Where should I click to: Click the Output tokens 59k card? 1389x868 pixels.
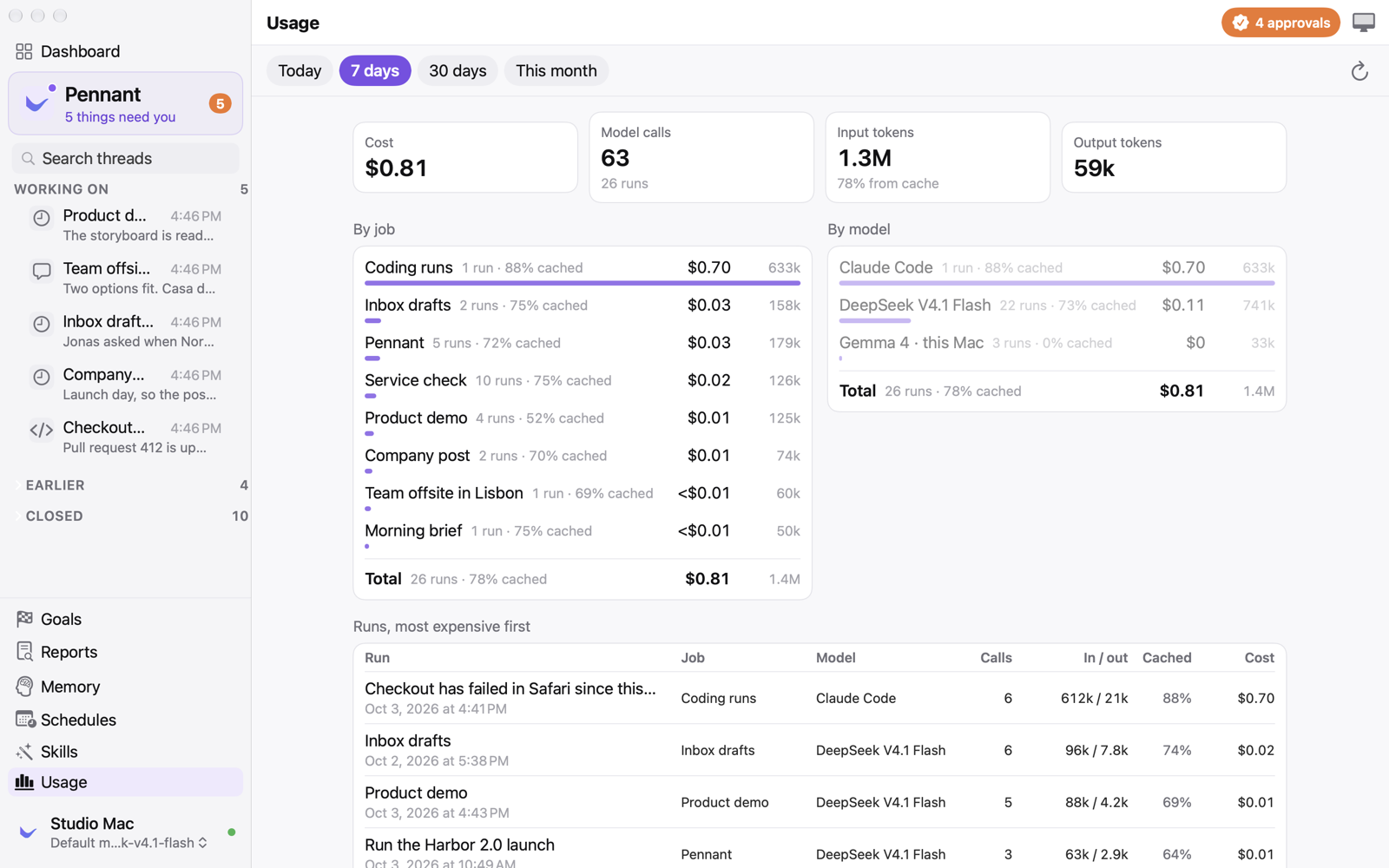click(1174, 157)
